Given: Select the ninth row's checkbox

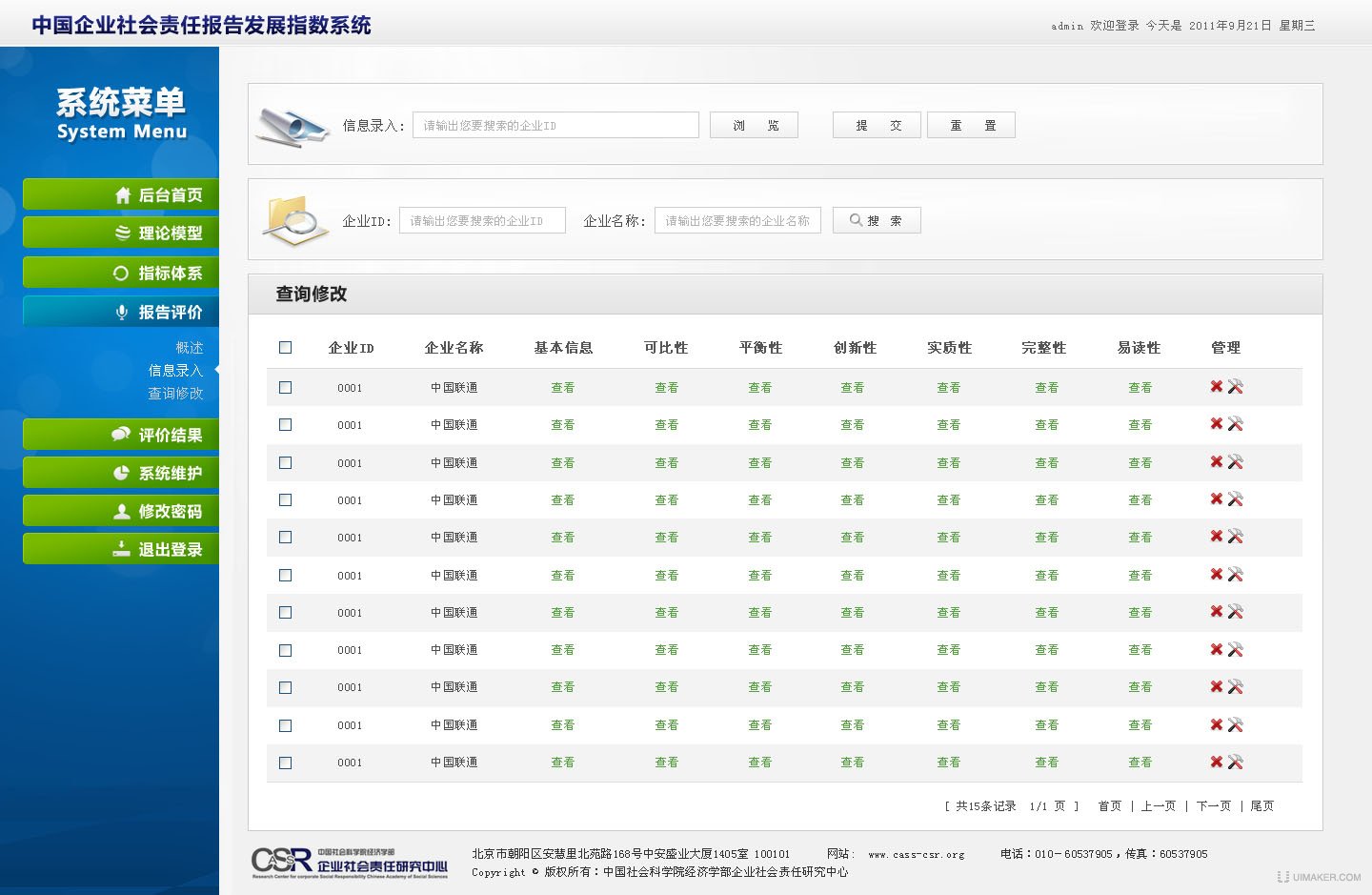Looking at the screenshot, I should pos(285,687).
